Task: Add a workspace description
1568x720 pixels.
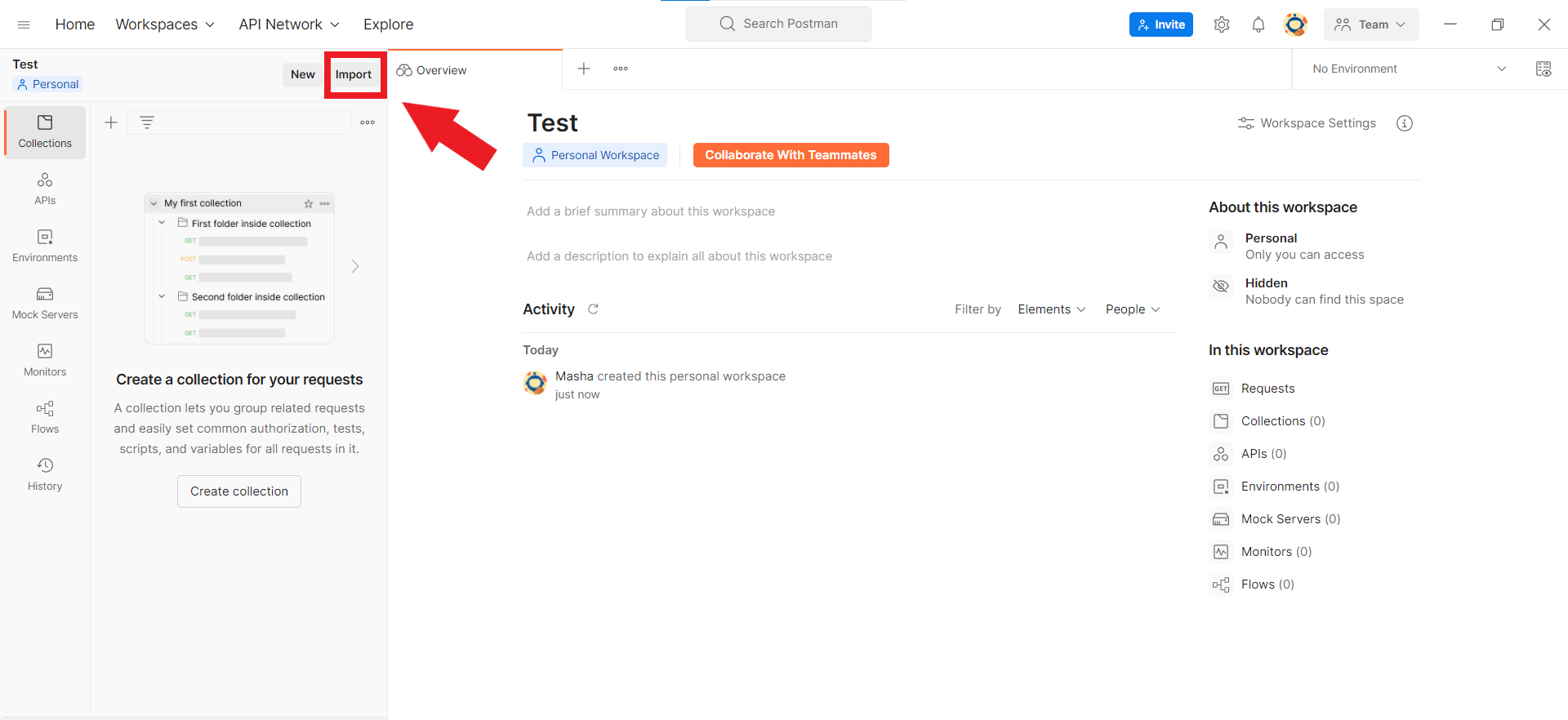Action: tap(679, 256)
